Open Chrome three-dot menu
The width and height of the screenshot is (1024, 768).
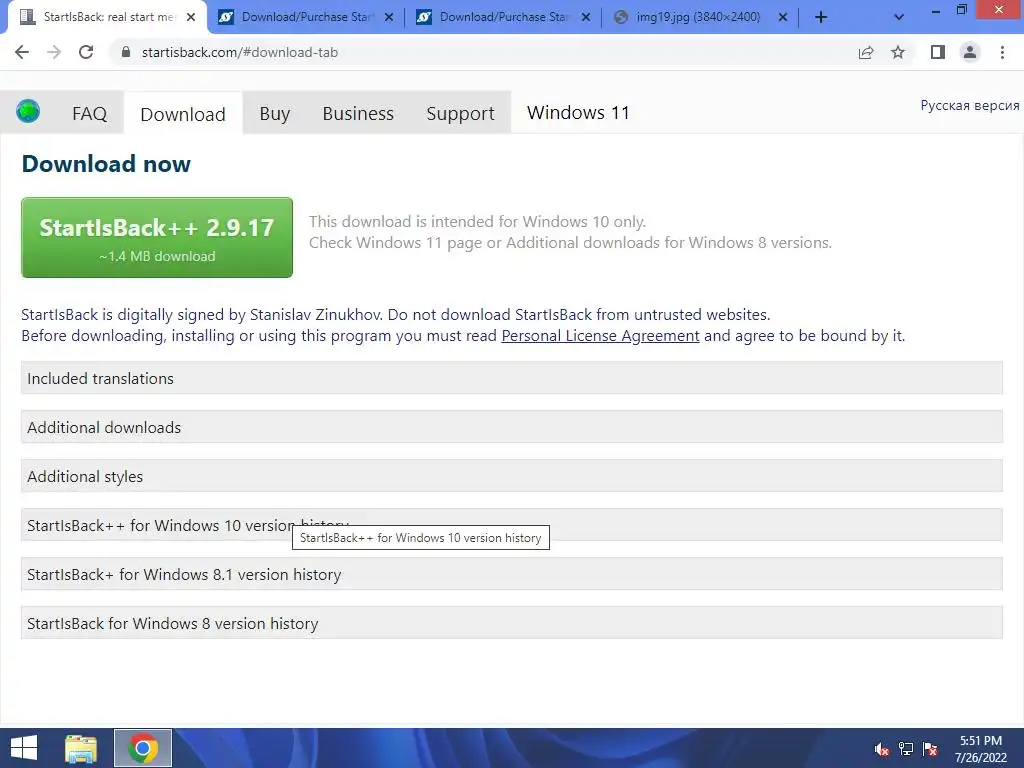tap(1002, 52)
